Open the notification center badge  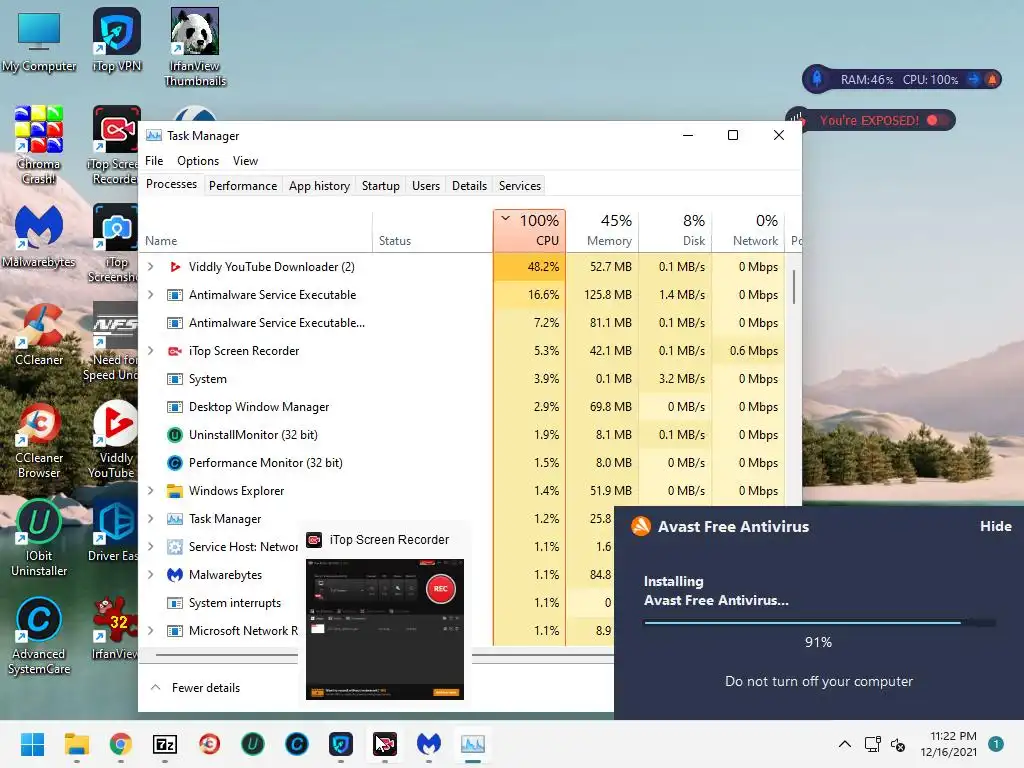click(x=995, y=744)
